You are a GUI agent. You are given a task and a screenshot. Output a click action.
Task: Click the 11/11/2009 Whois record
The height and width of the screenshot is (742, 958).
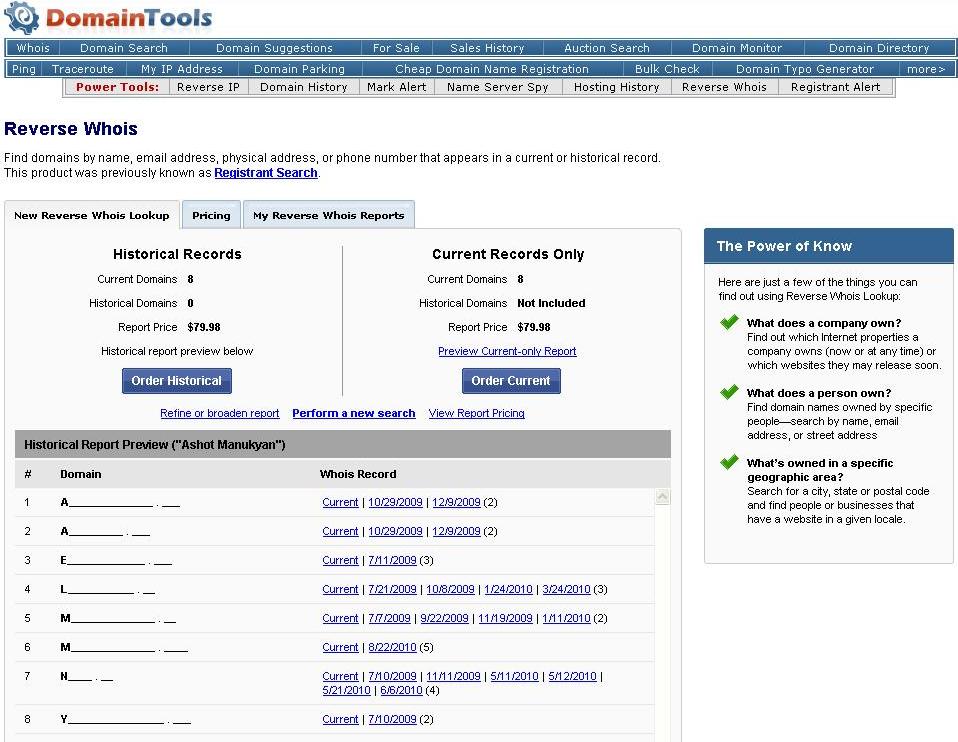(x=453, y=677)
